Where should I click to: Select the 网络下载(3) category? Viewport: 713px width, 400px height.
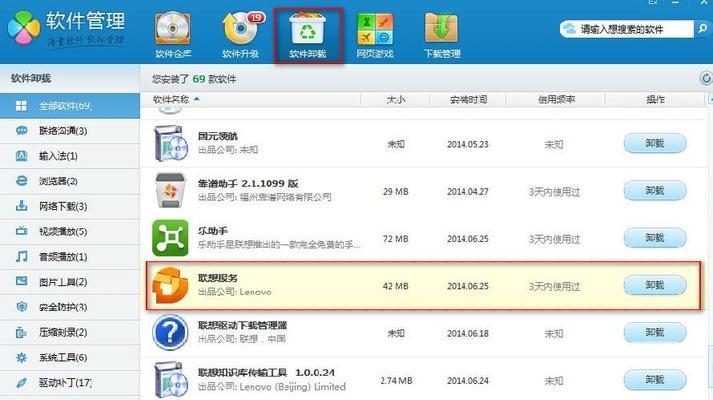point(70,206)
